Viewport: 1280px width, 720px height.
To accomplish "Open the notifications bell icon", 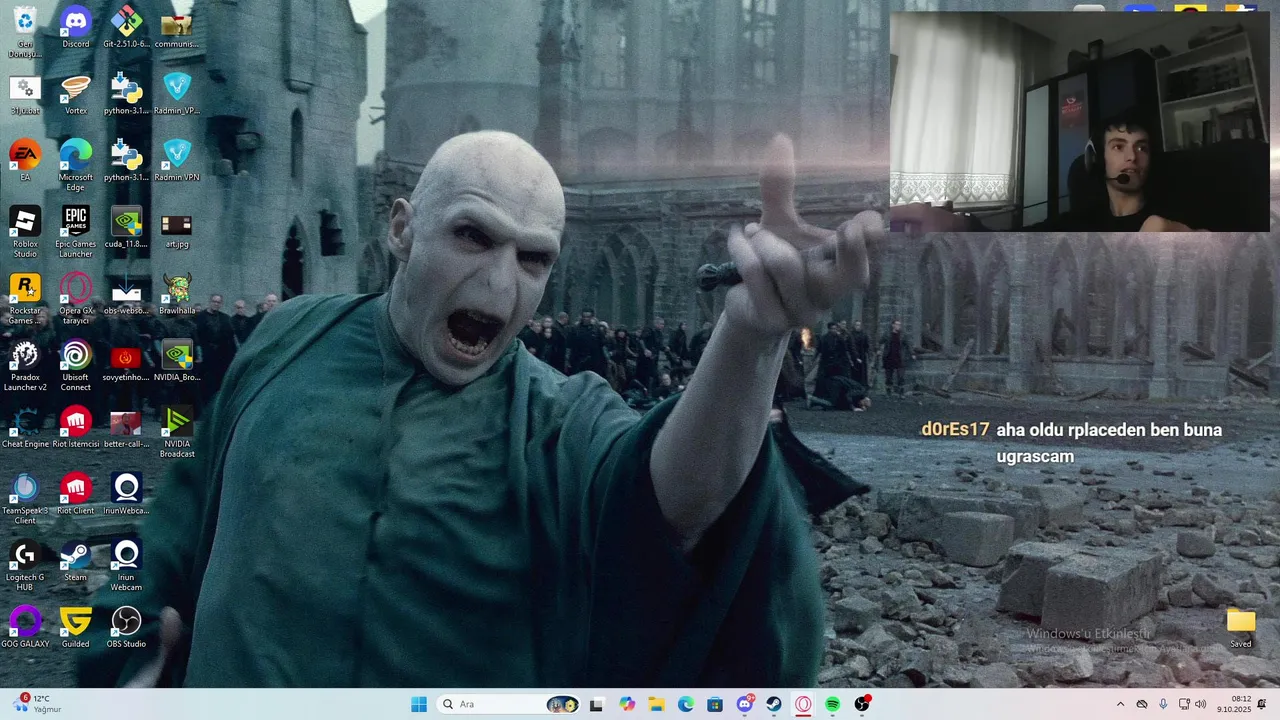I will (1262, 704).
